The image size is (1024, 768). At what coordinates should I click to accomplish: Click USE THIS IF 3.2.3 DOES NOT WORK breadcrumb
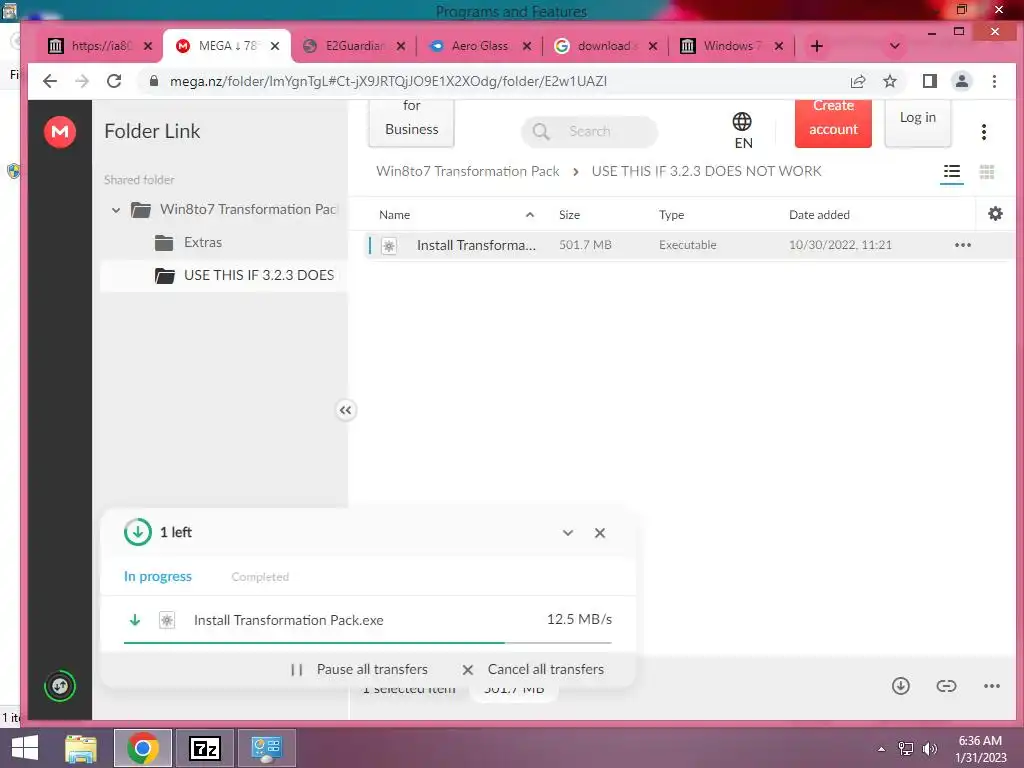pyautogui.click(x=706, y=171)
